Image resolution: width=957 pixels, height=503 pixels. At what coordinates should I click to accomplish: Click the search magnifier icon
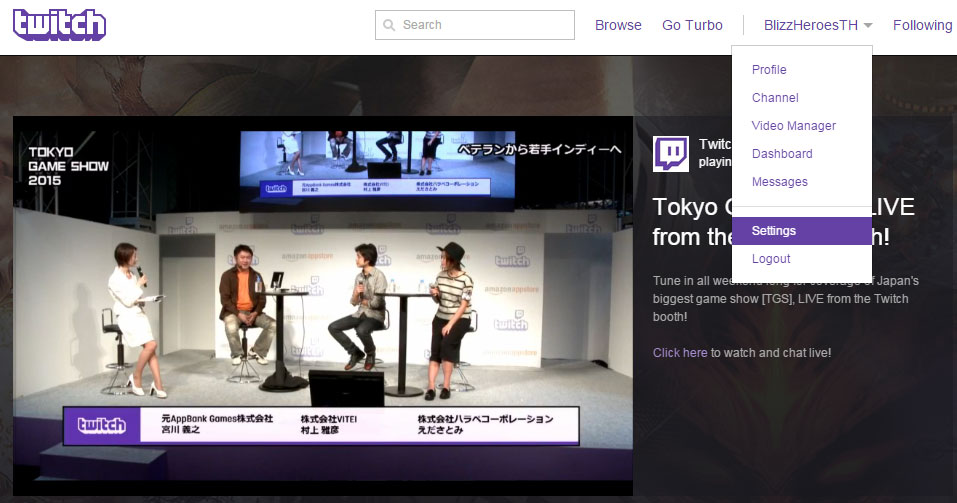point(389,25)
